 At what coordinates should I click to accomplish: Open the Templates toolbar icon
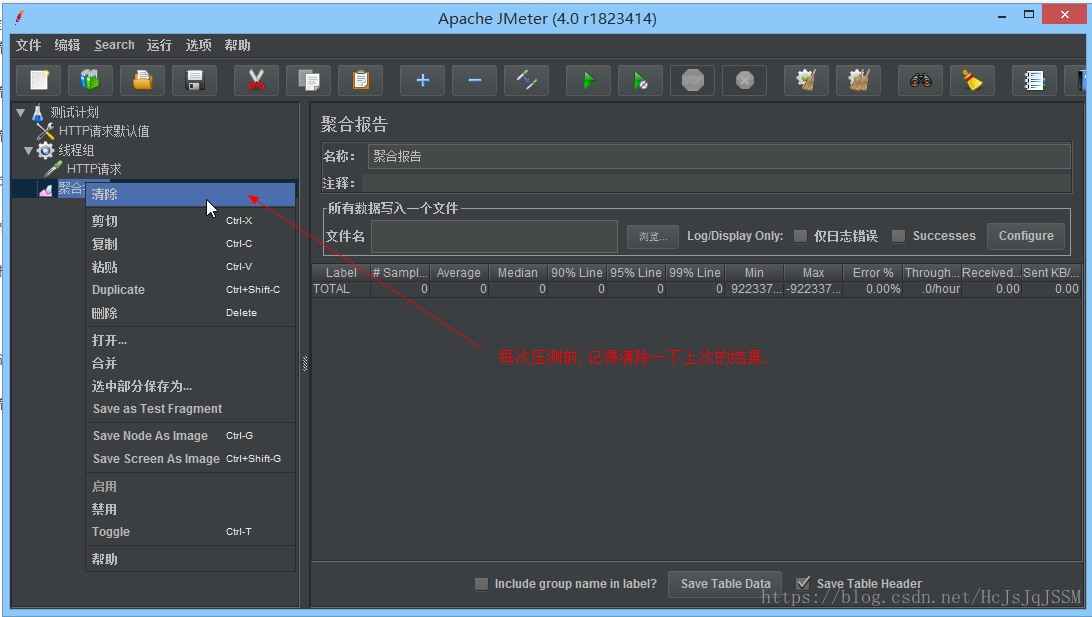[91, 80]
